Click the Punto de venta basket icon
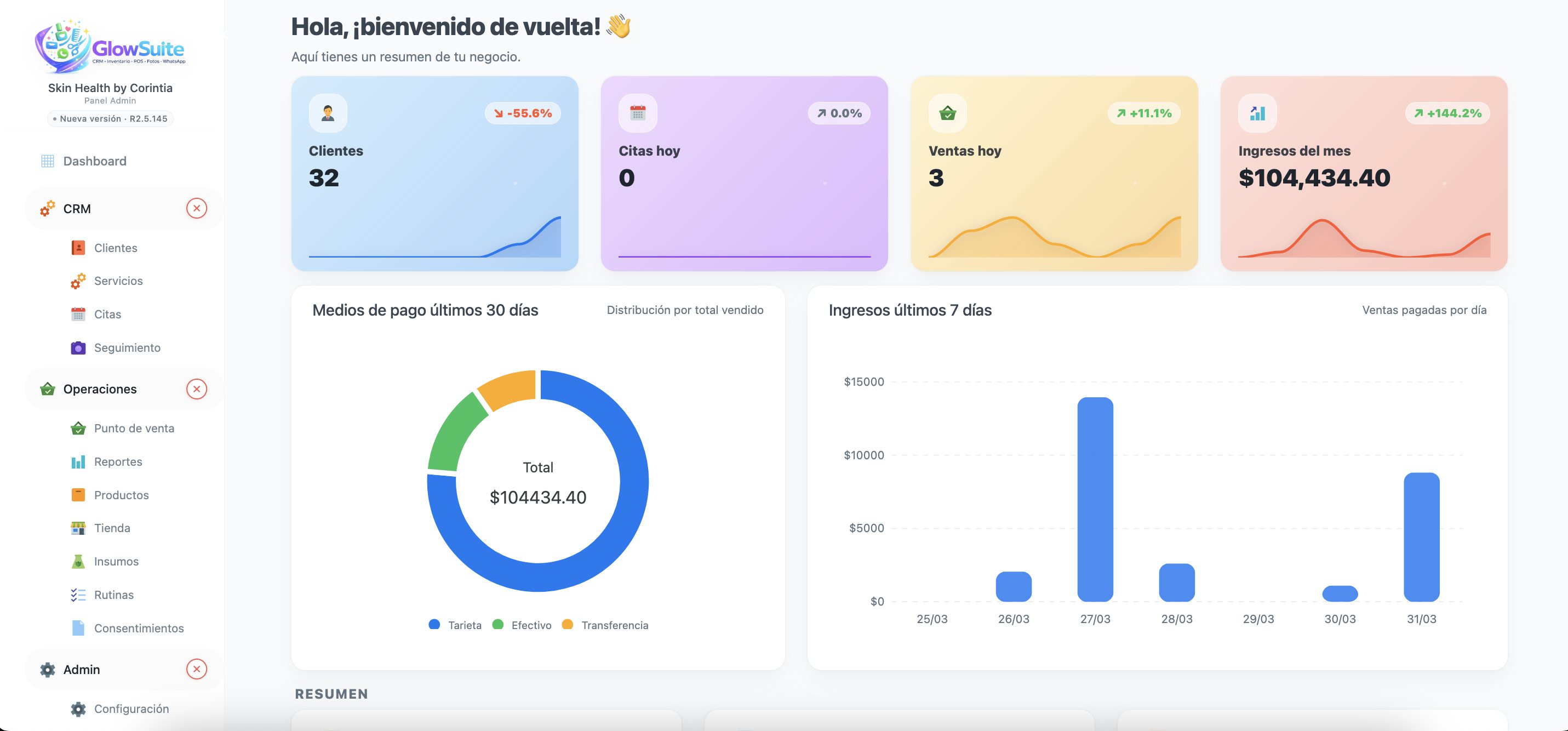Screen dimensions: 1568x731 coord(78,429)
